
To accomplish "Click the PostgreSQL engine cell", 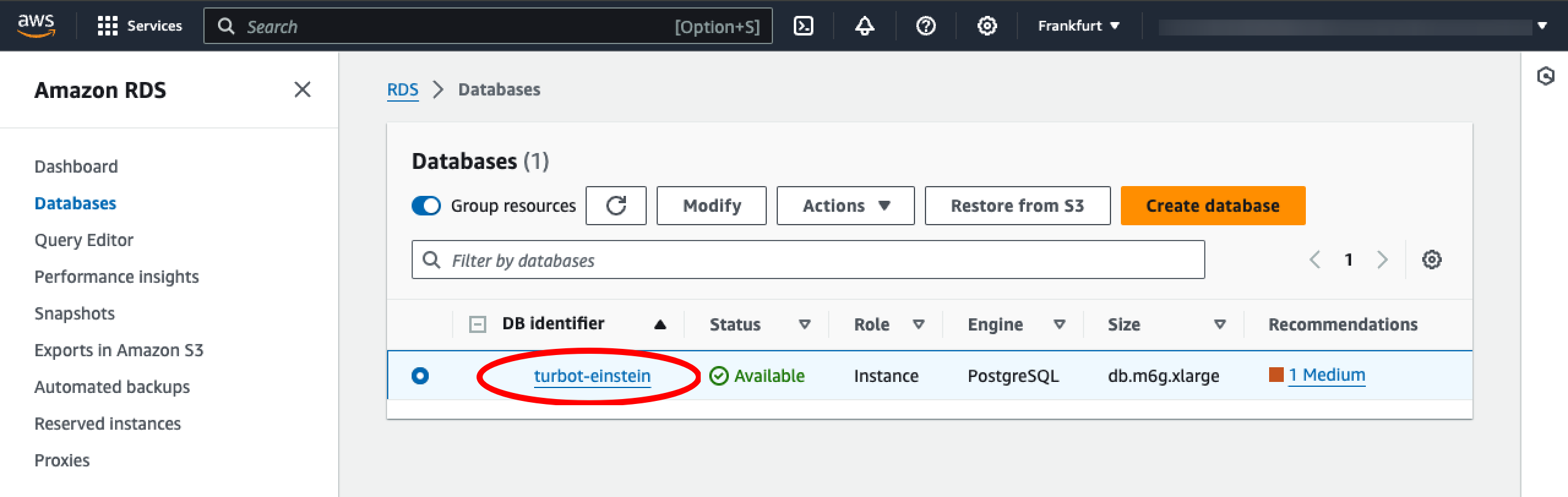I will 1013,376.
